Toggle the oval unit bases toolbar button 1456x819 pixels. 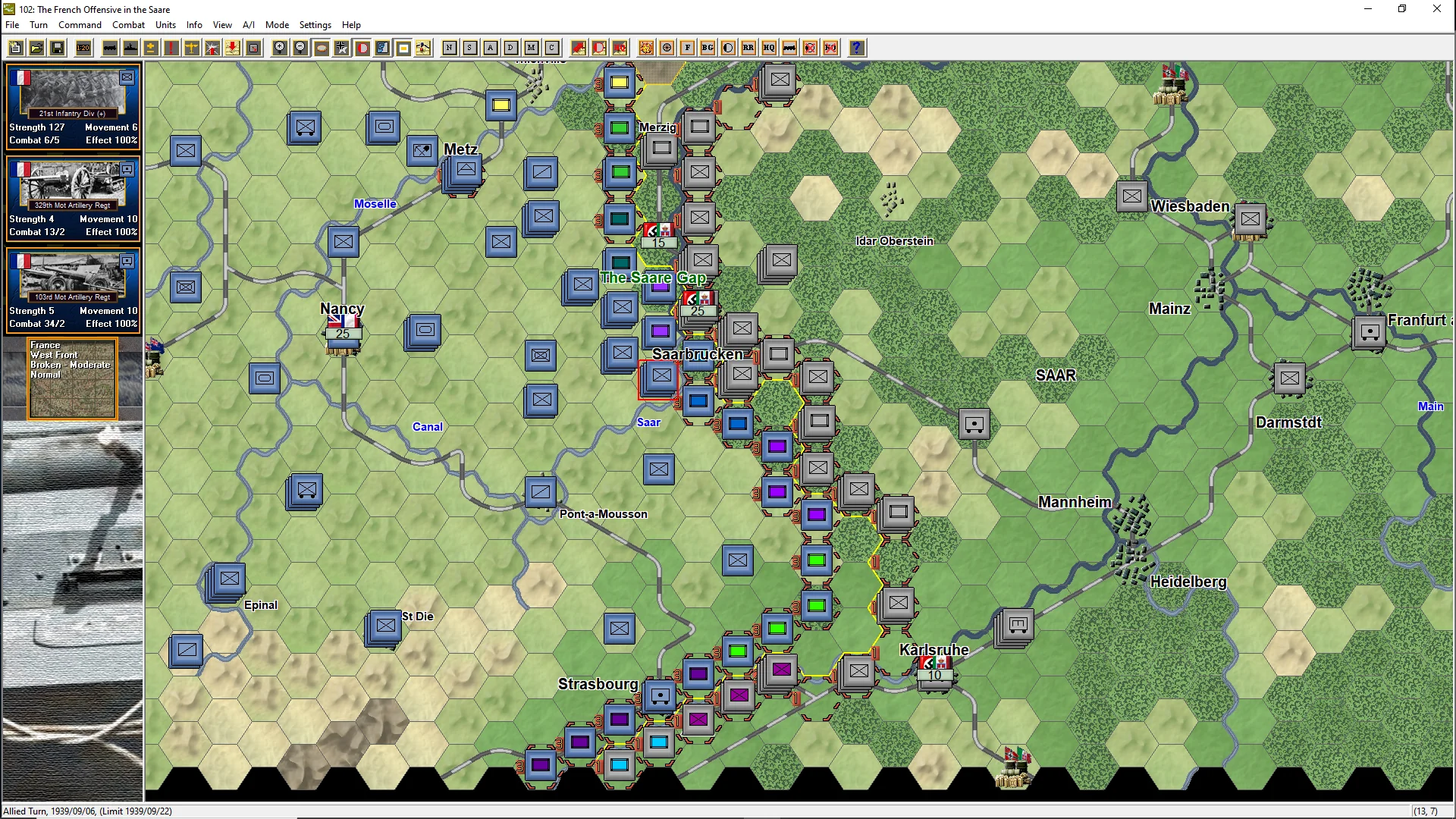322,48
